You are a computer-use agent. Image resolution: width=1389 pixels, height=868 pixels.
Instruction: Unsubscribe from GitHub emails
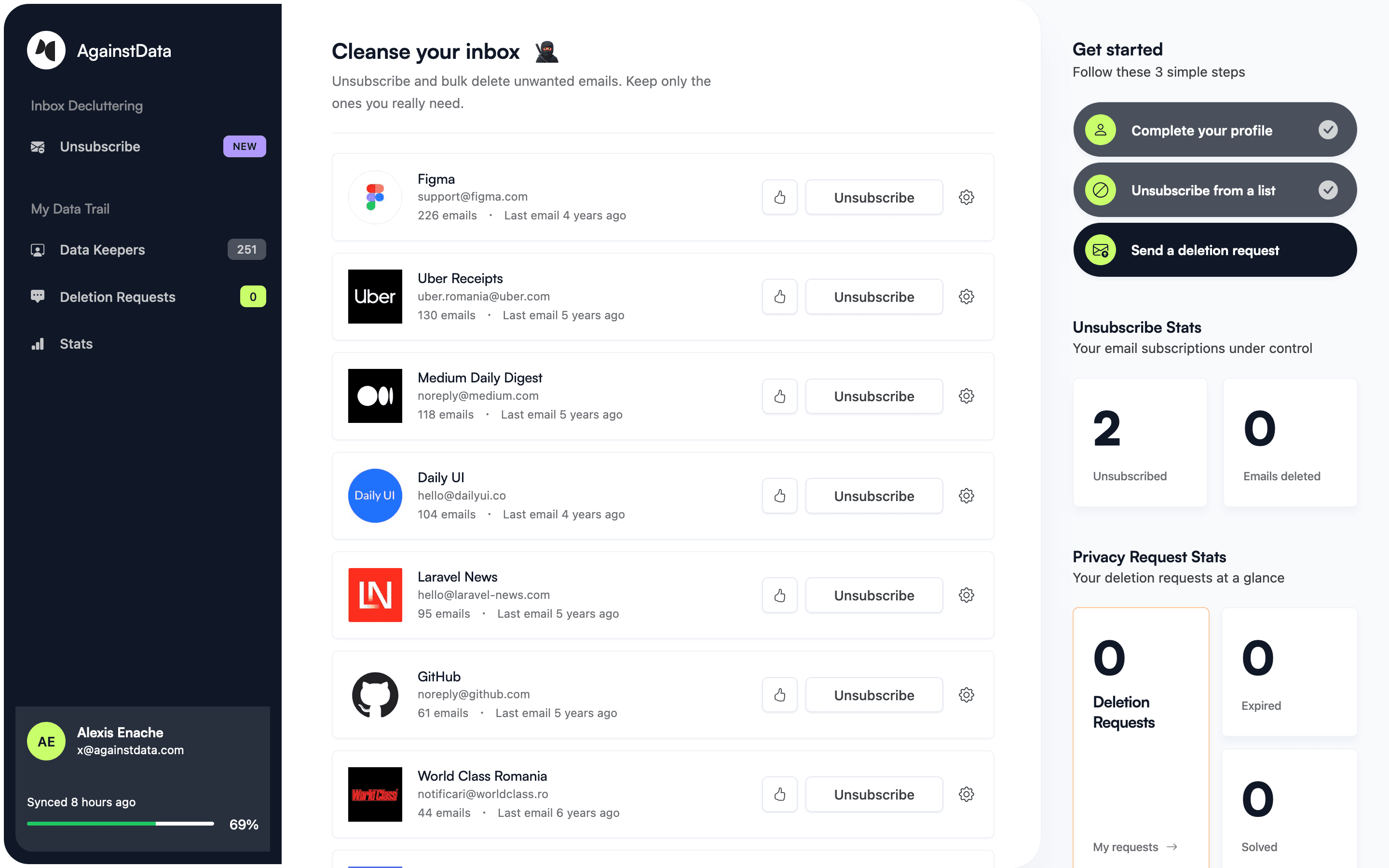(873, 694)
